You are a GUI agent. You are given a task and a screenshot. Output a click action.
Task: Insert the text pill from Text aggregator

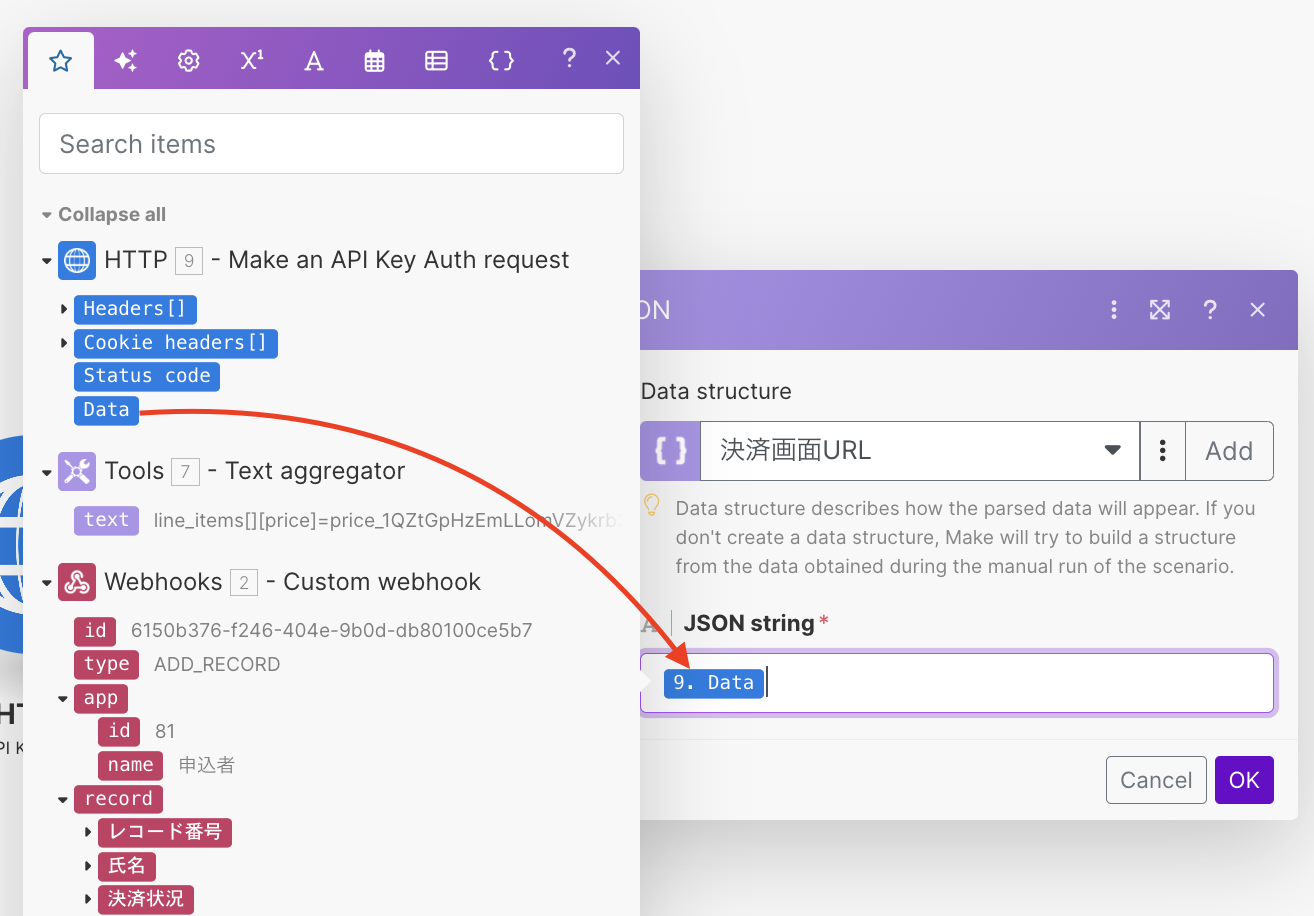(x=106, y=520)
